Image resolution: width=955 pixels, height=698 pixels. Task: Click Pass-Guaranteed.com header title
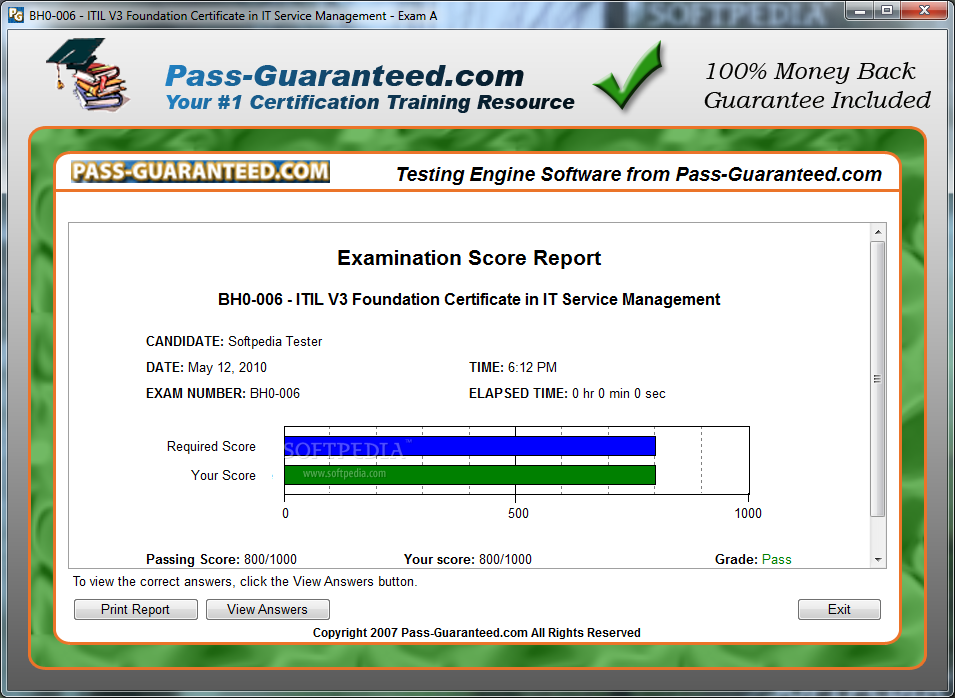click(344, 76)
